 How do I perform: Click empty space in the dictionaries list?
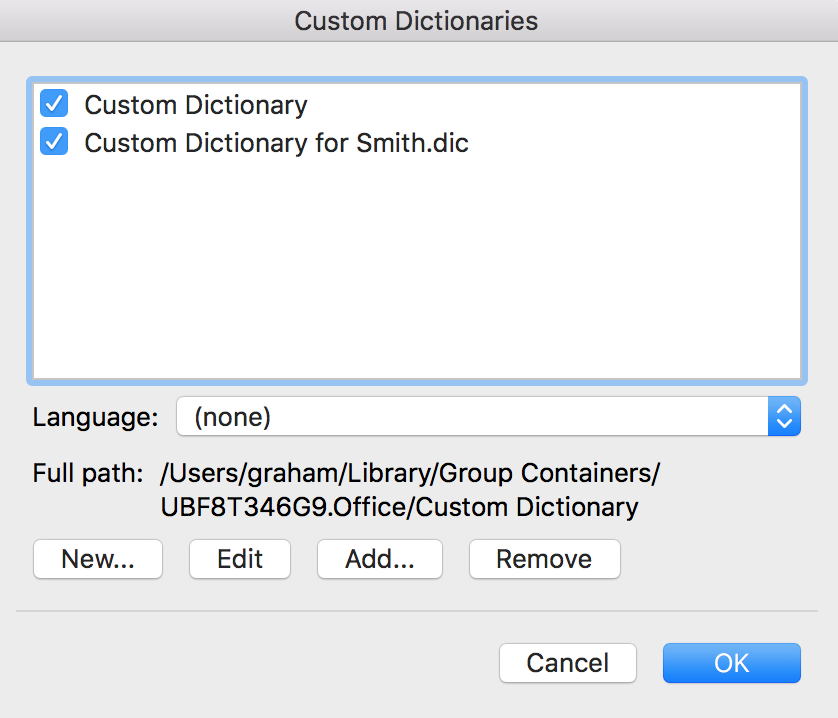417,267
